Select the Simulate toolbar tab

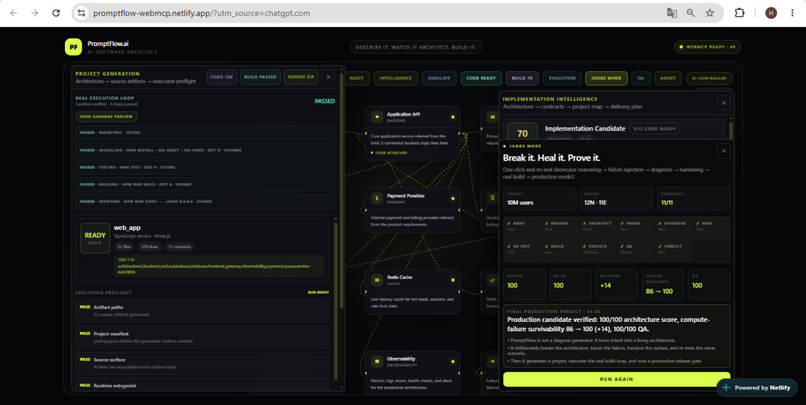tap(439, 78)
